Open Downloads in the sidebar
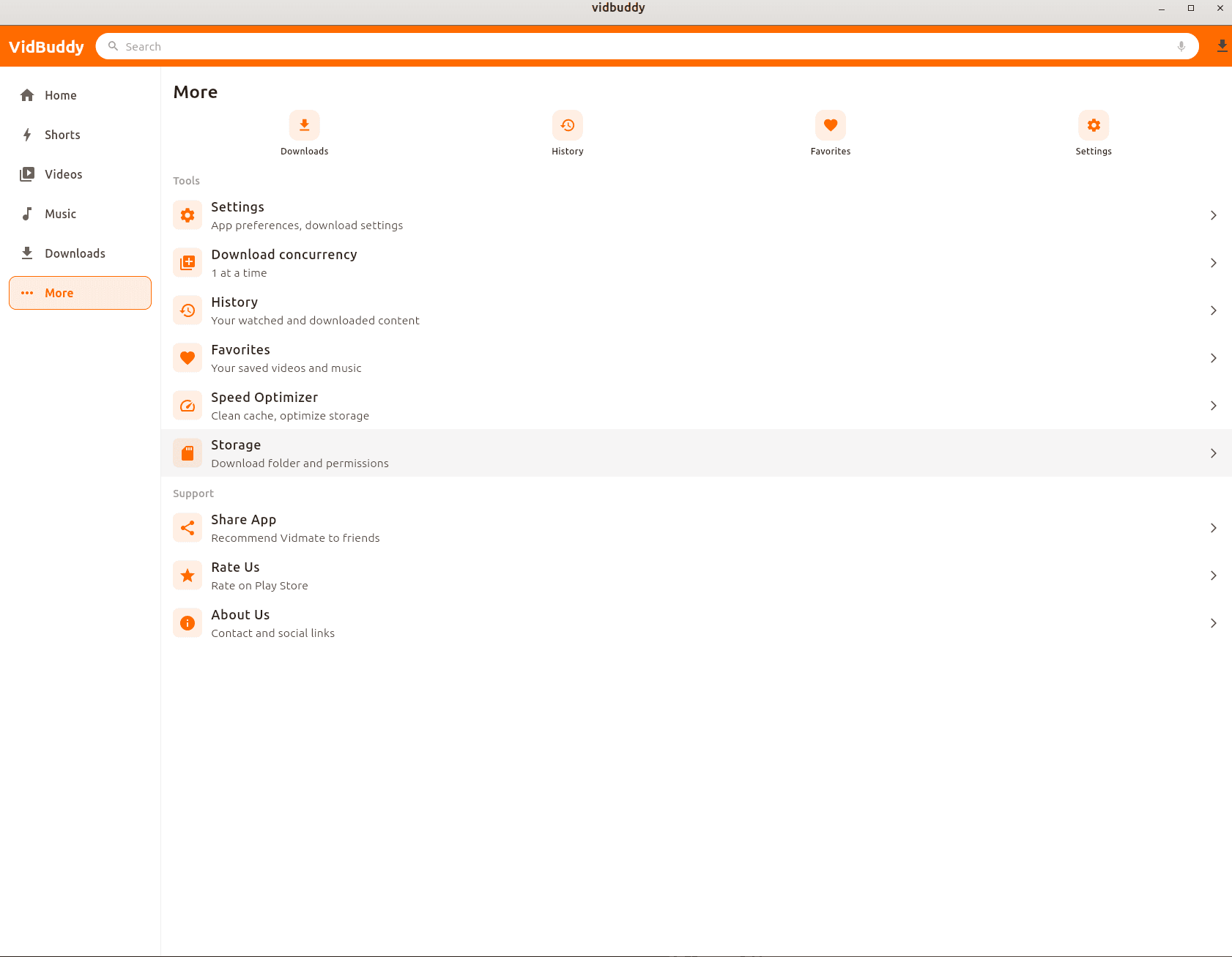 (x=80, y=253)
